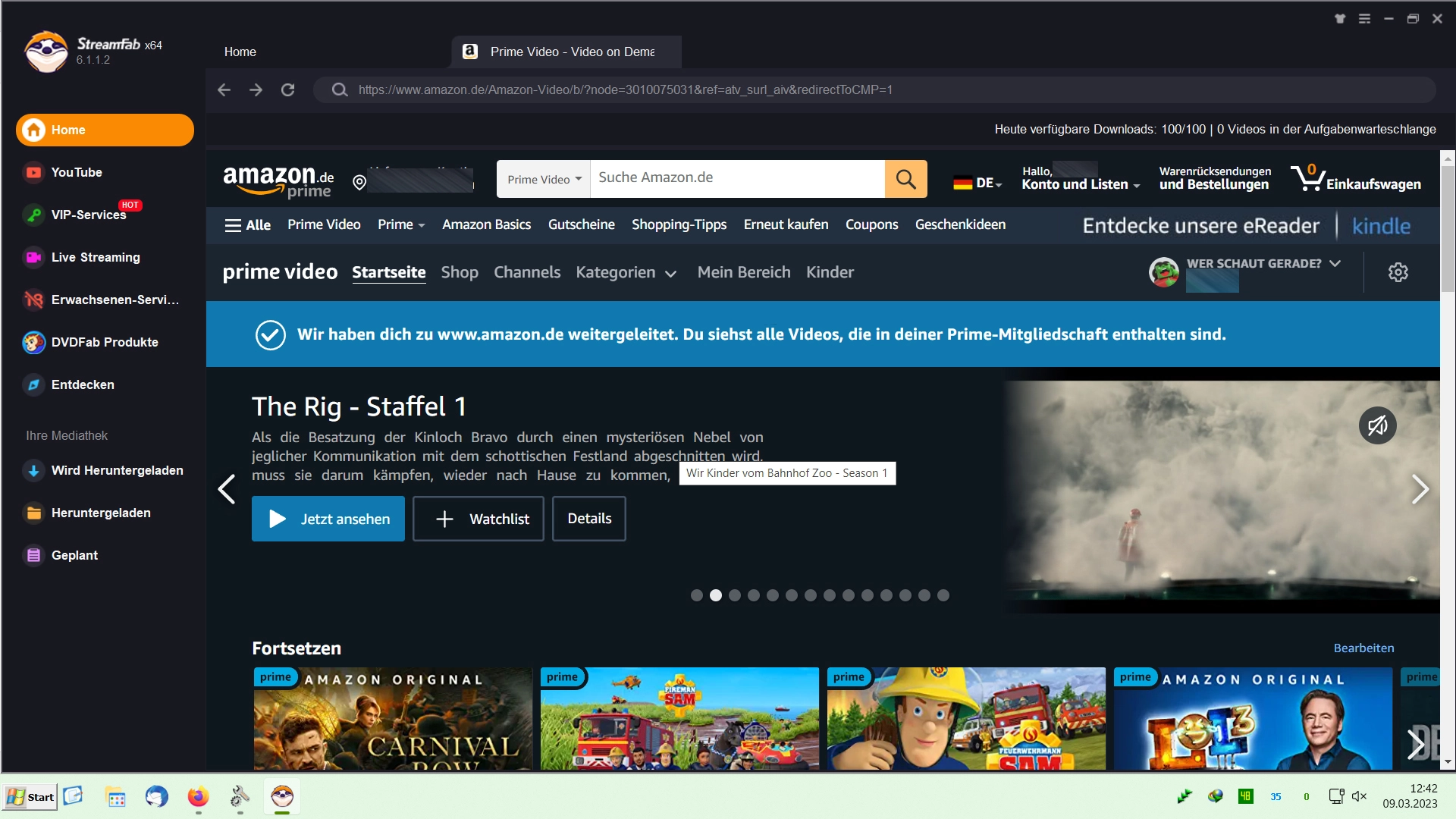The height and width of the screenshot is (819, 1456).
Task: Open the Kinder tab
Action: pos(830,272)
